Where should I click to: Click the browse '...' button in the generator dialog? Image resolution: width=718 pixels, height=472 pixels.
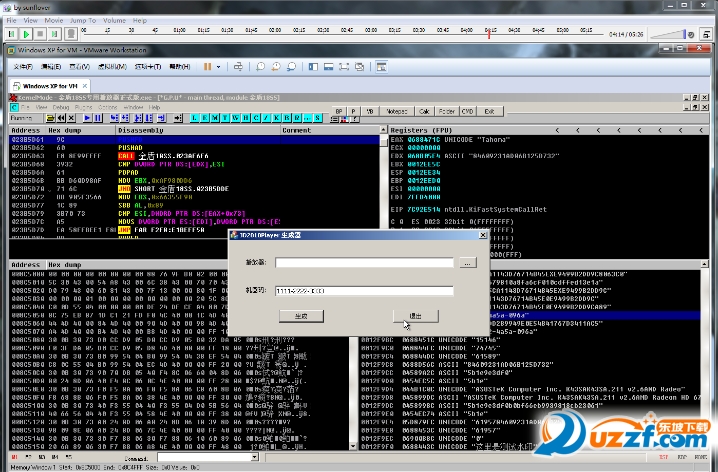(467, 263)
